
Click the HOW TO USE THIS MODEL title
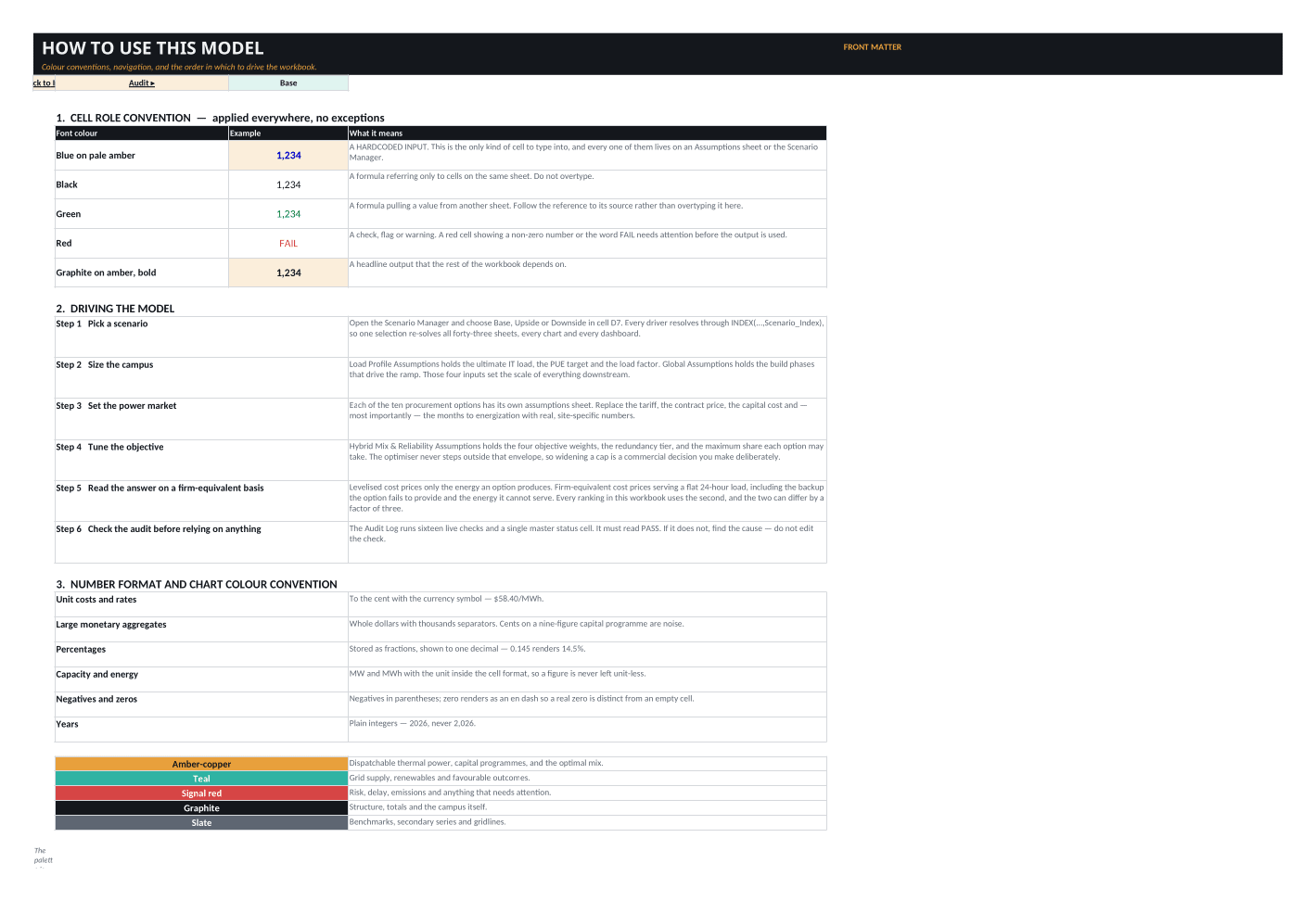153,48
